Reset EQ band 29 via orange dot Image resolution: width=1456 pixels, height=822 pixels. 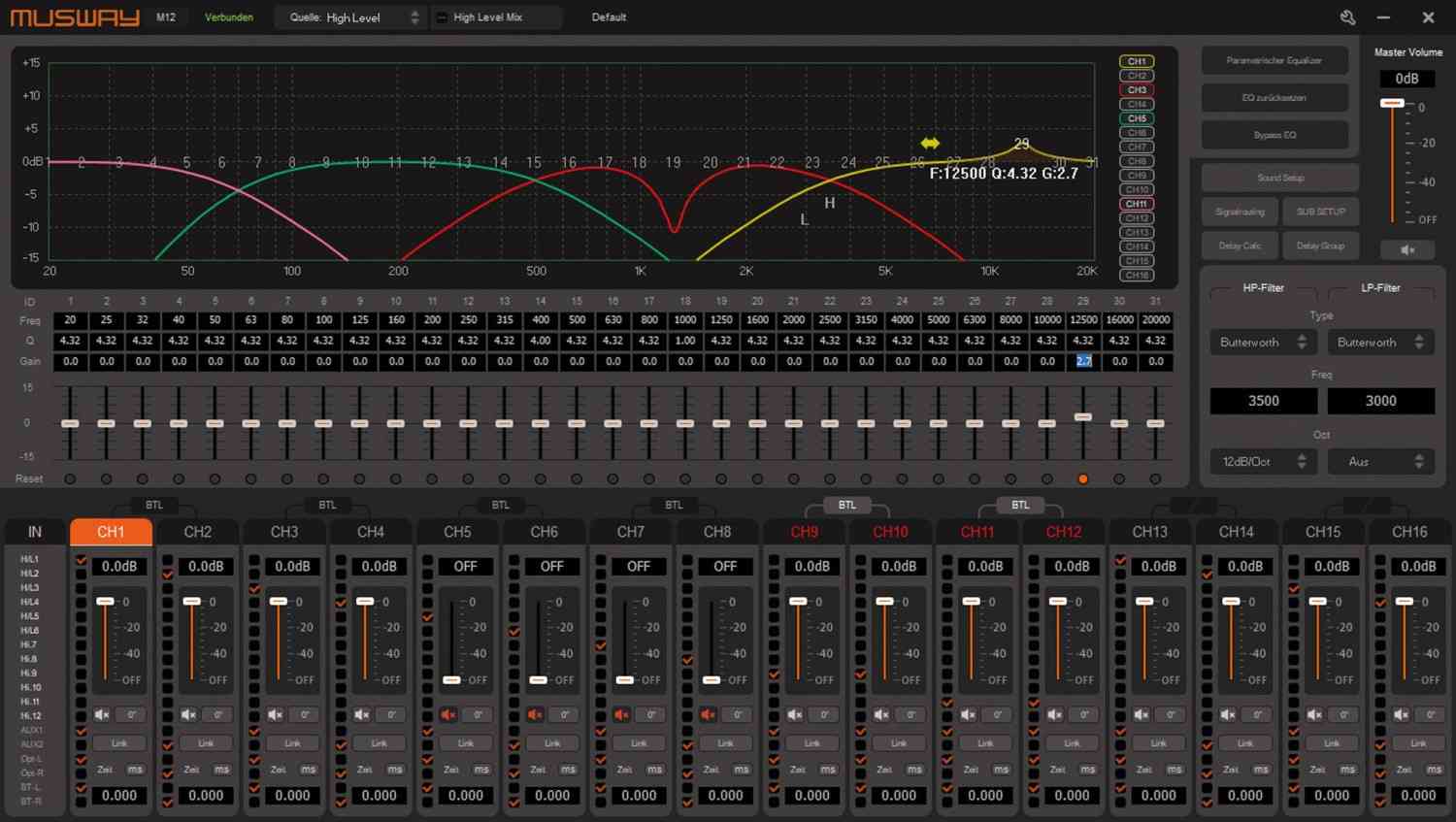point(1083,479)
